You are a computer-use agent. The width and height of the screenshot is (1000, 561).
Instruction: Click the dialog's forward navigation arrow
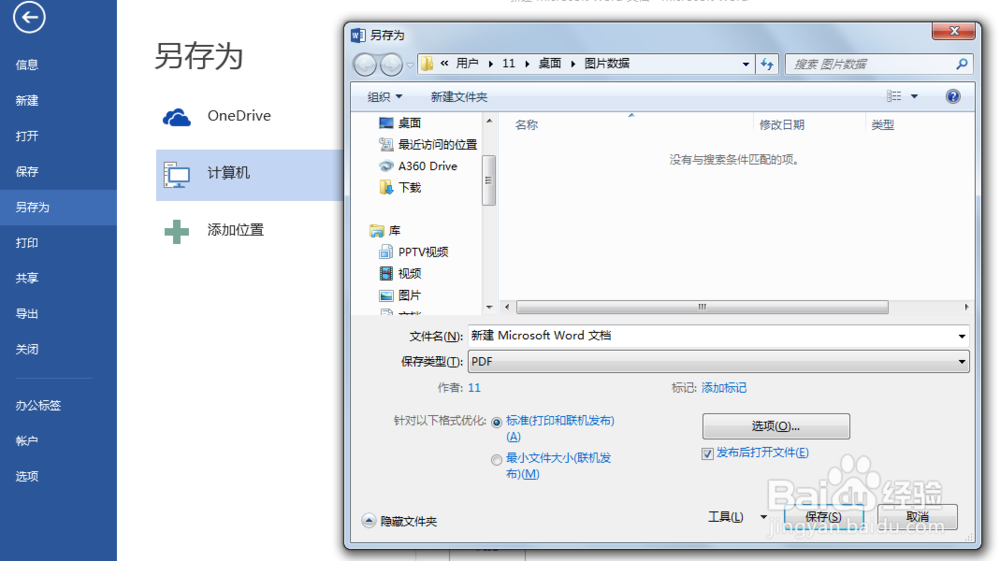[x=391, y=64]
